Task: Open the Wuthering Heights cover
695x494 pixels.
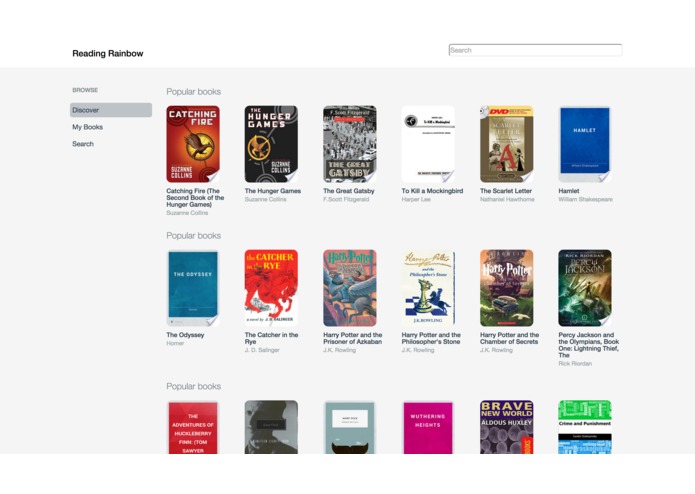Action: [428, 427]
